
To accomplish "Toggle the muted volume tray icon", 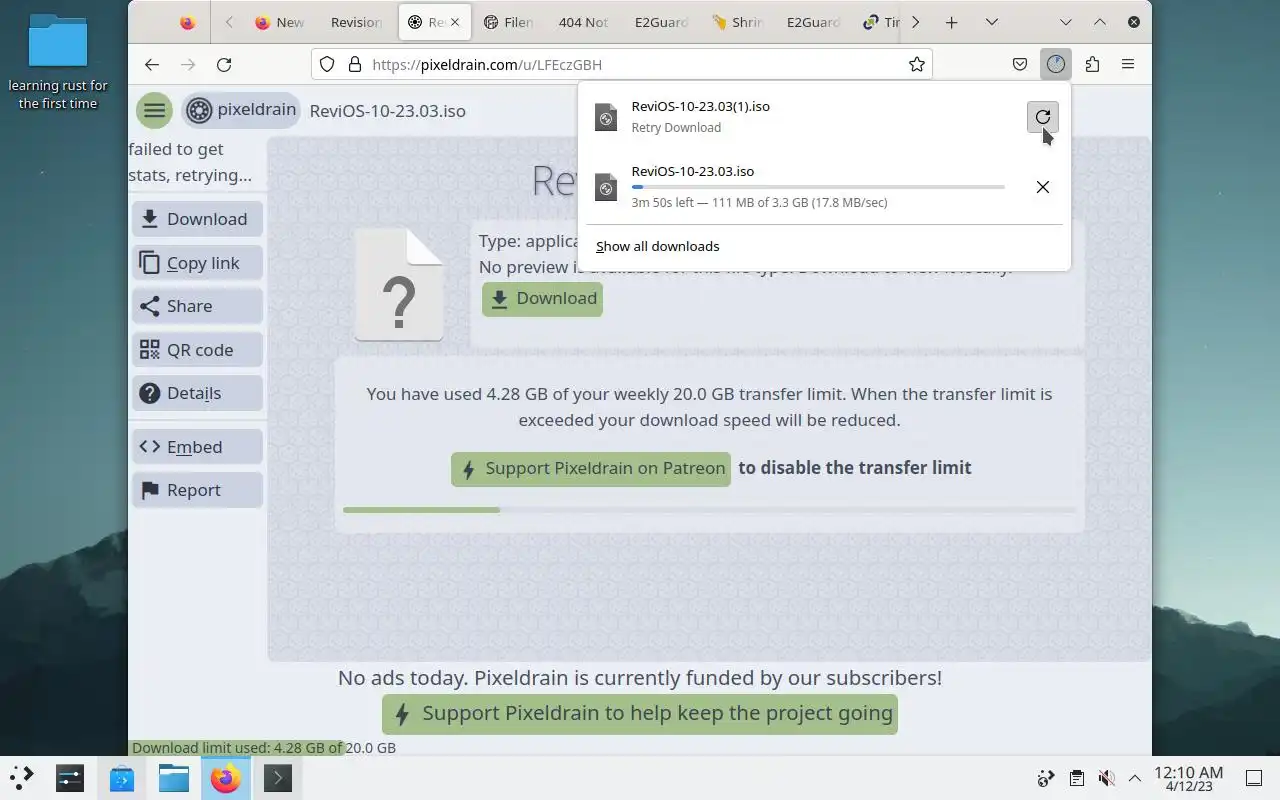I will pyautogui.click(x=1106, y=778).
